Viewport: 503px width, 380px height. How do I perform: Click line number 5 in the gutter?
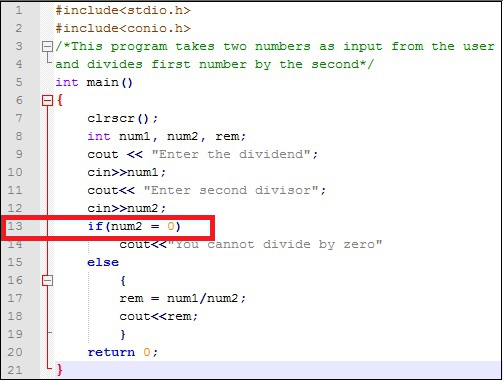19,82
